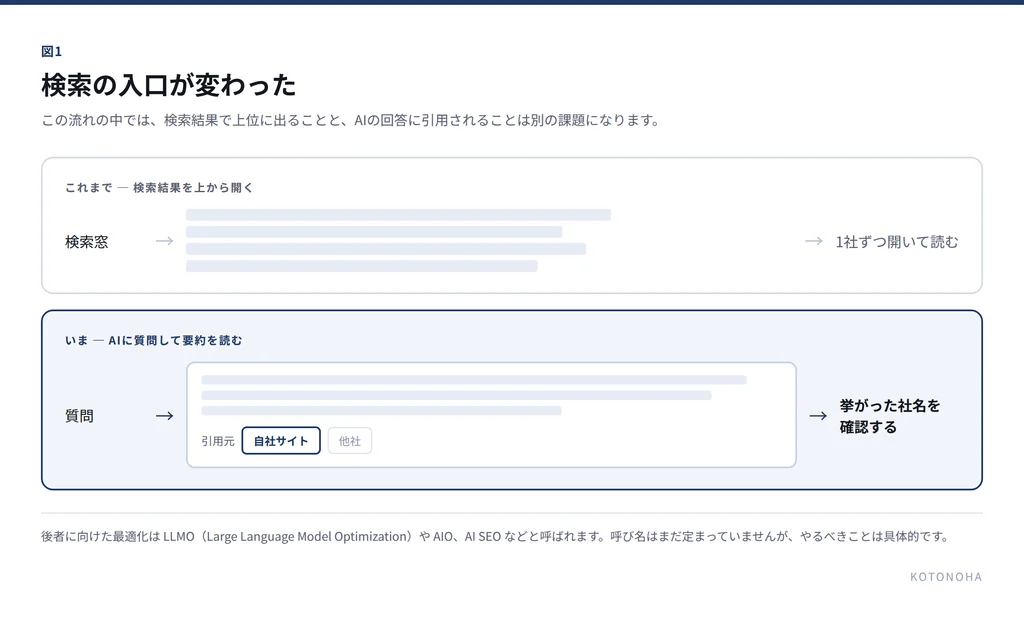Viewport: 1024px width, 625px height.
Task: Click the text 1社ずつ開いて読む
Action: [897, 242]
